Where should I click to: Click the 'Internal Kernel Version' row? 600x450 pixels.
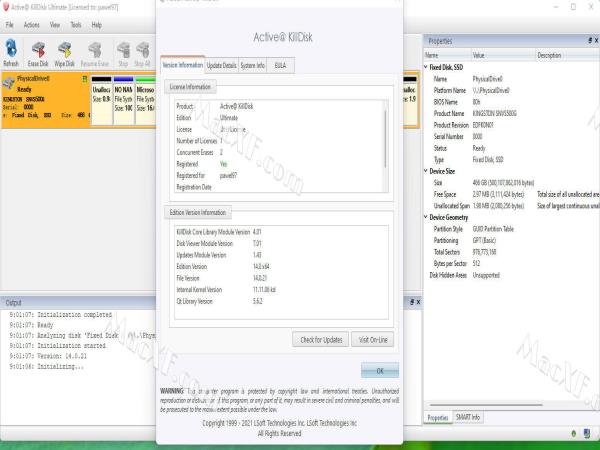[281, 290]
